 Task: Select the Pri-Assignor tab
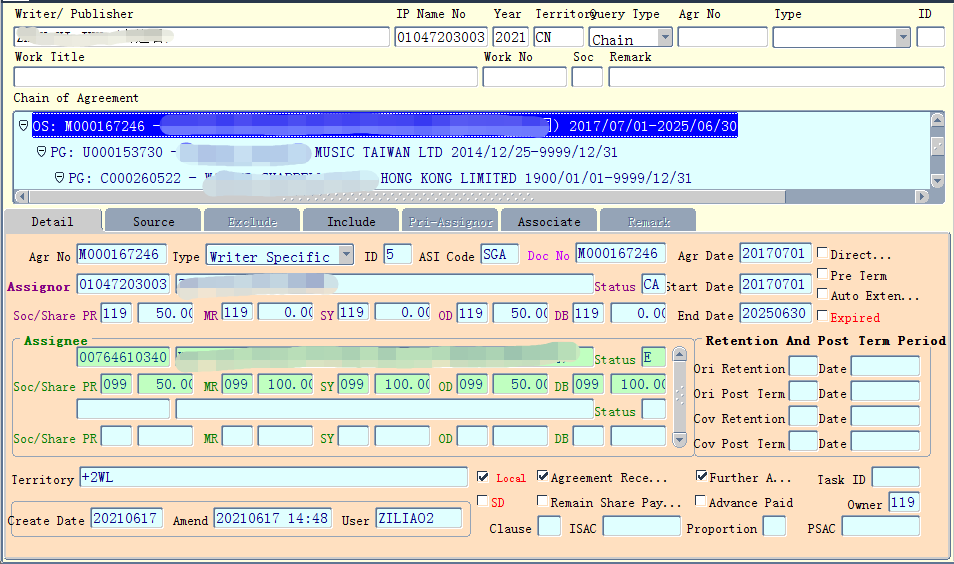click(450, 221)
